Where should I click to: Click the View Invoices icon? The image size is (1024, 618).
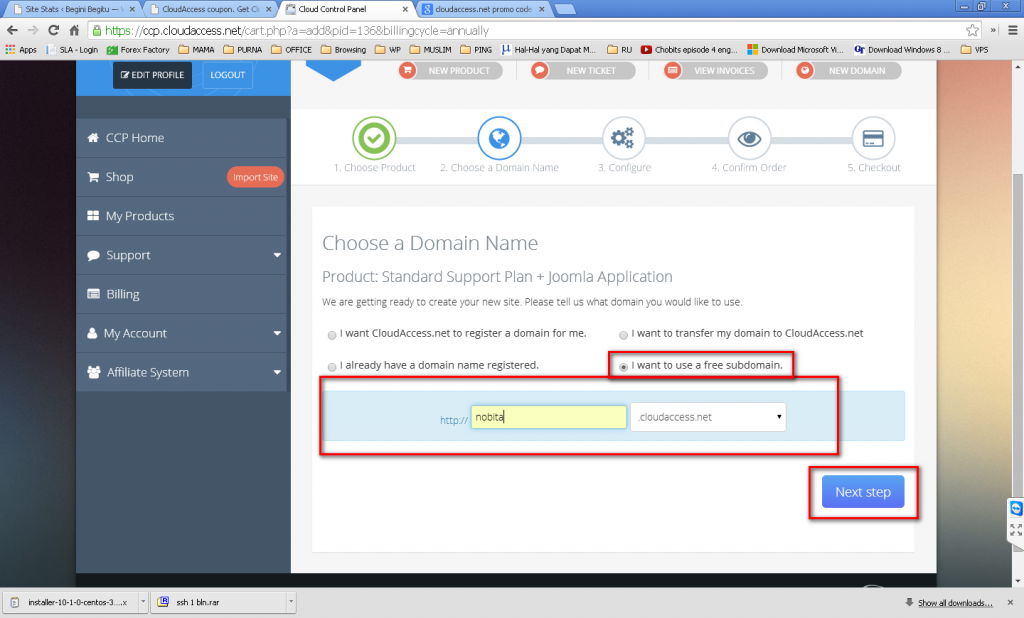[x=673, y=70]
